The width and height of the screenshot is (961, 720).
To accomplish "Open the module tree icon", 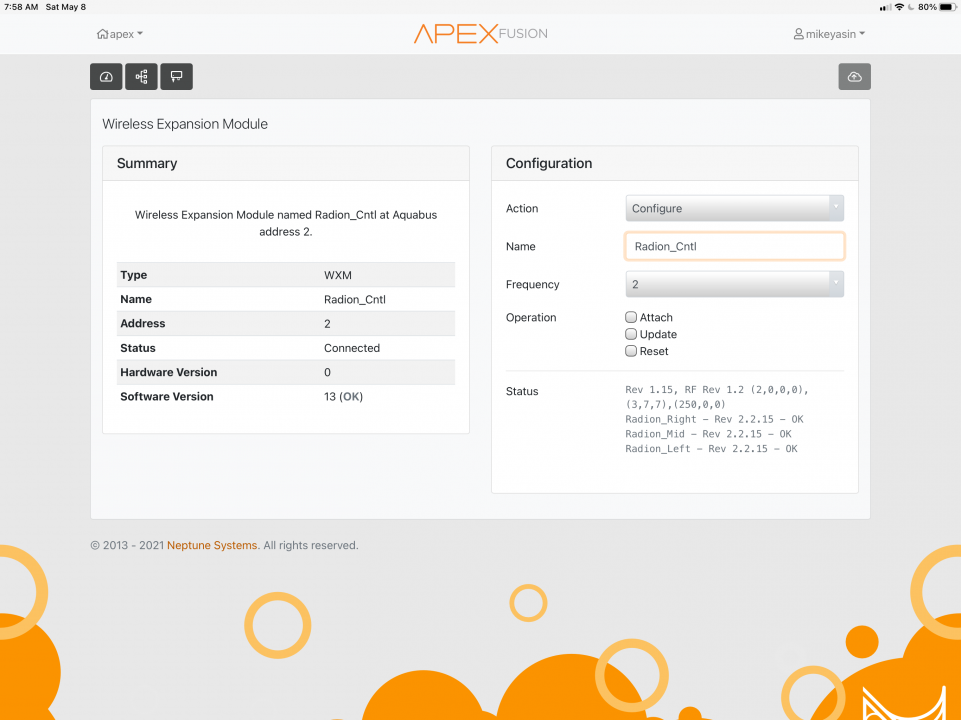I will pyautogui.click(x=142, y=77).
